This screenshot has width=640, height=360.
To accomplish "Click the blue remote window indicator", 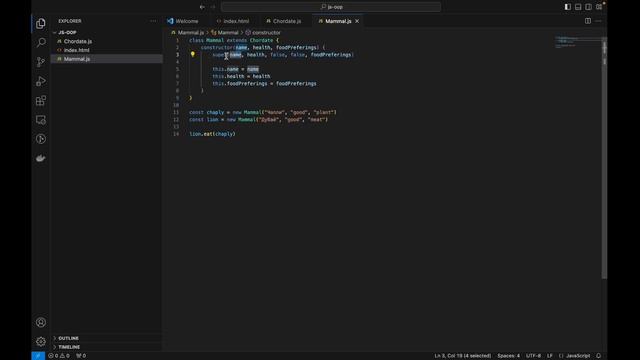I will [38, 356].
